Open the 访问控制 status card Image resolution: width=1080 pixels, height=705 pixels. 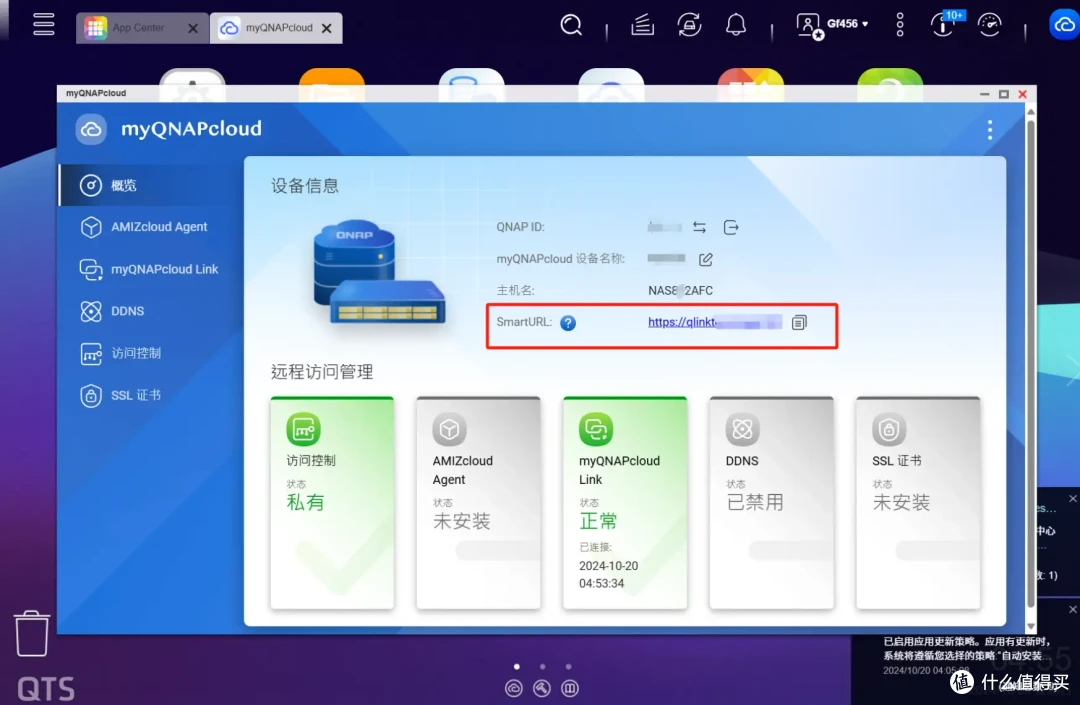[332, 503]
